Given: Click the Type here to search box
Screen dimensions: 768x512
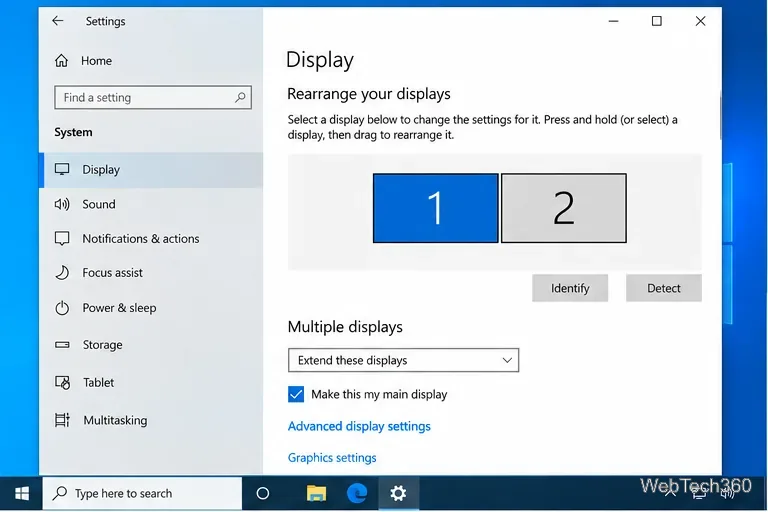Looking at the screenshot, I should coord(142,493).
